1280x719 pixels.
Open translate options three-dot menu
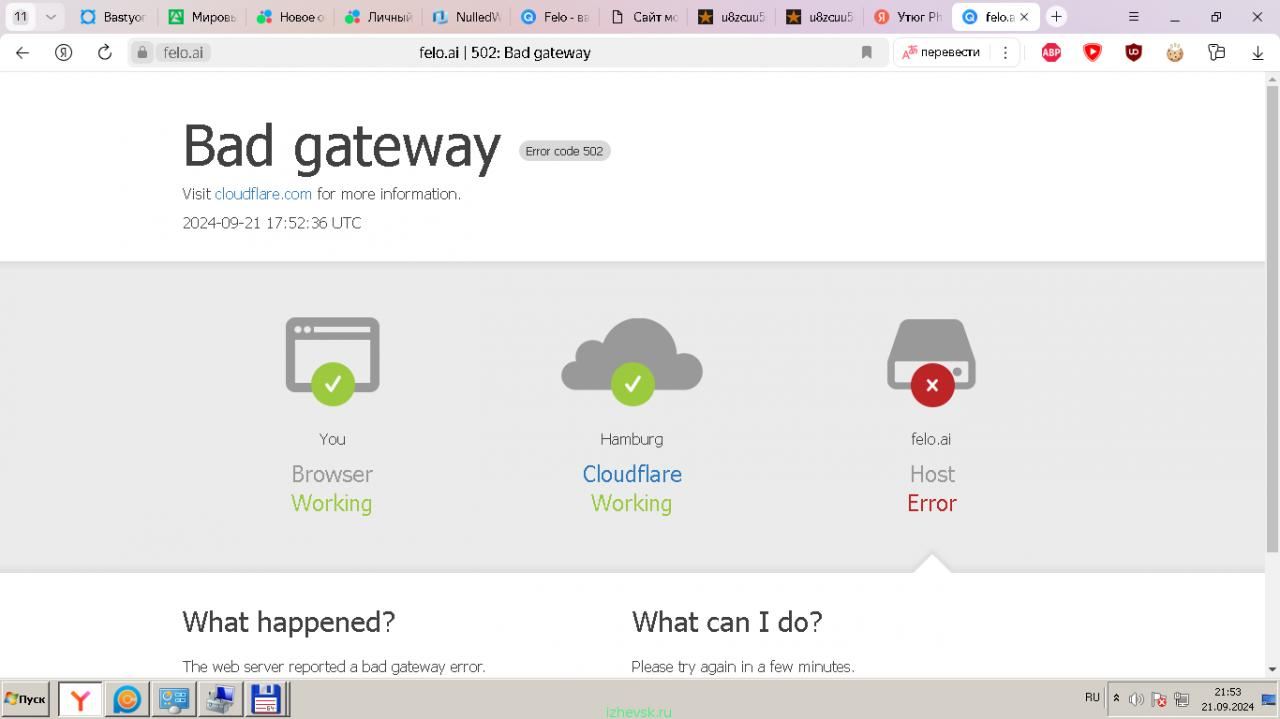tap(1005, 52)
